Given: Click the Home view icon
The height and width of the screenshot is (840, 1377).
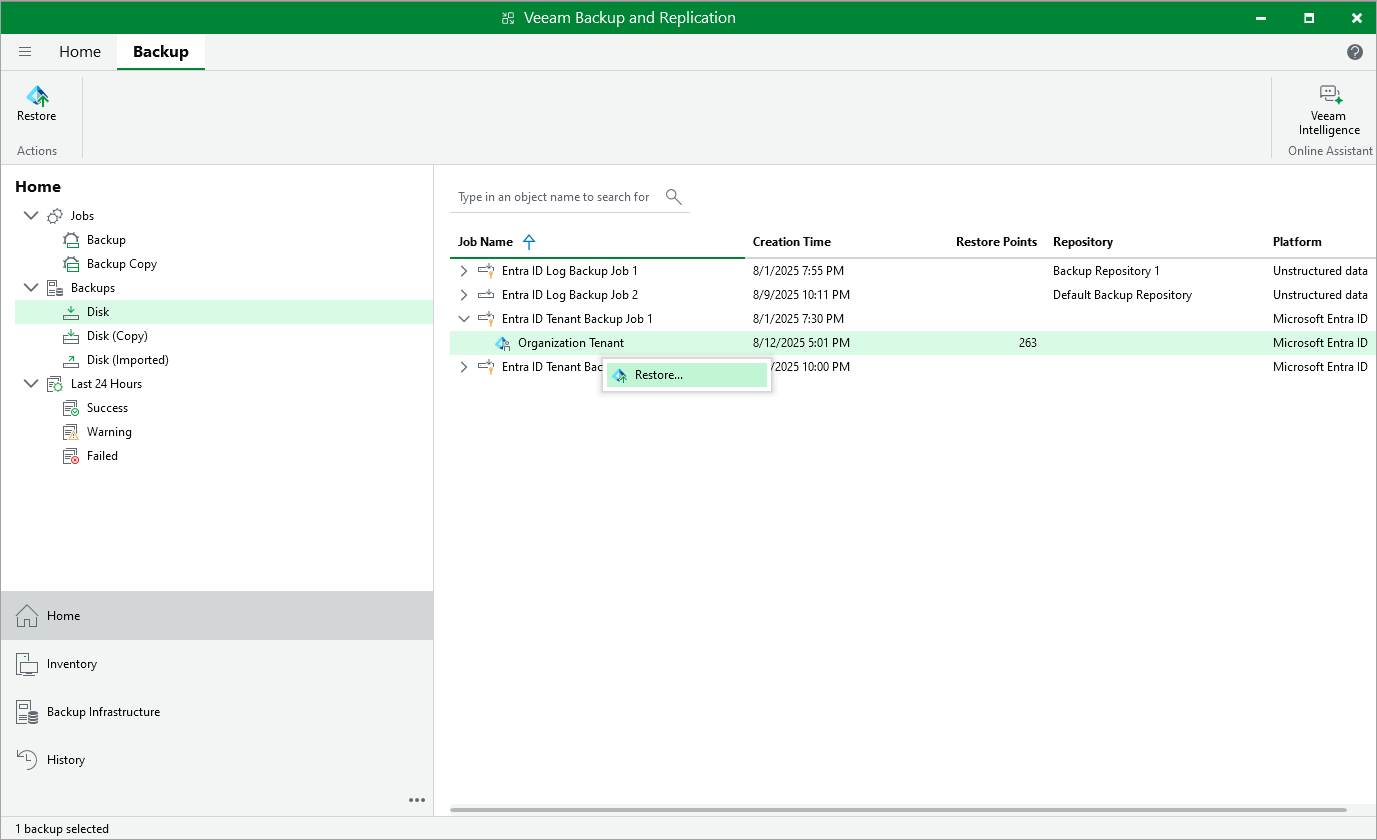Looking at the screenshot, I should (27, 615).
